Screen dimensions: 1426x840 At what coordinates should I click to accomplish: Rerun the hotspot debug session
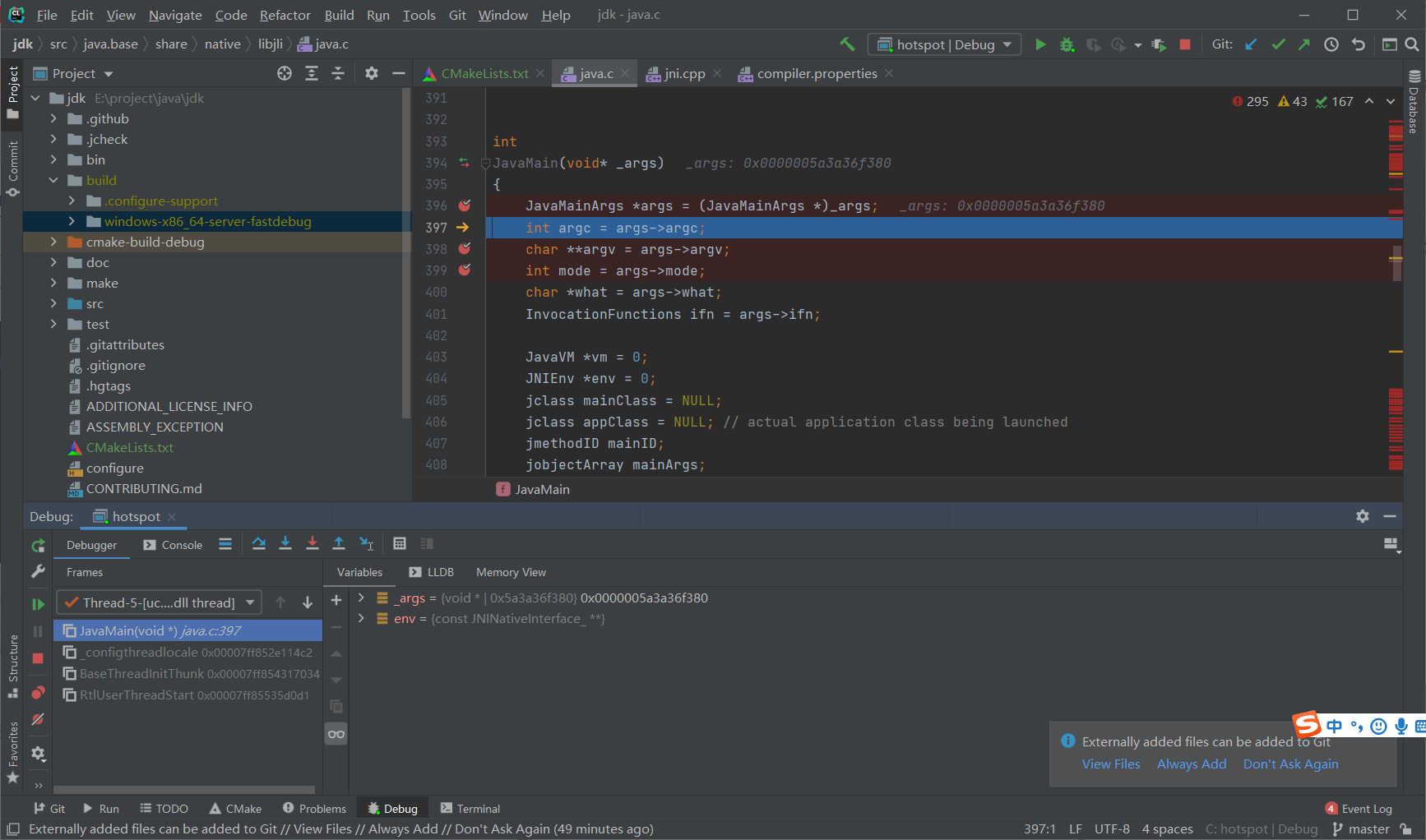point(38,546)
